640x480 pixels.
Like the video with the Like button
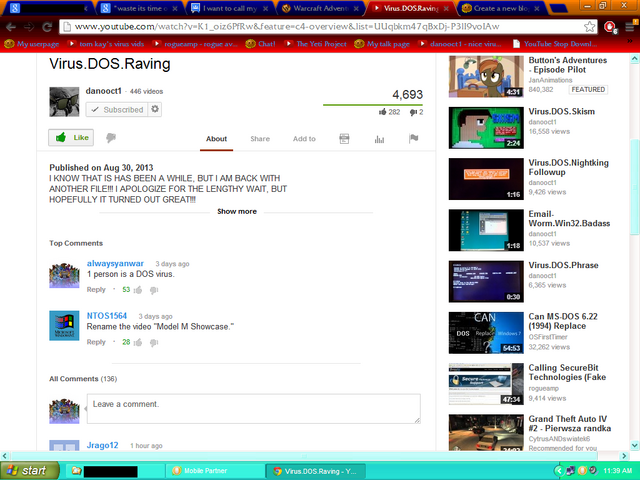(71, 138)
